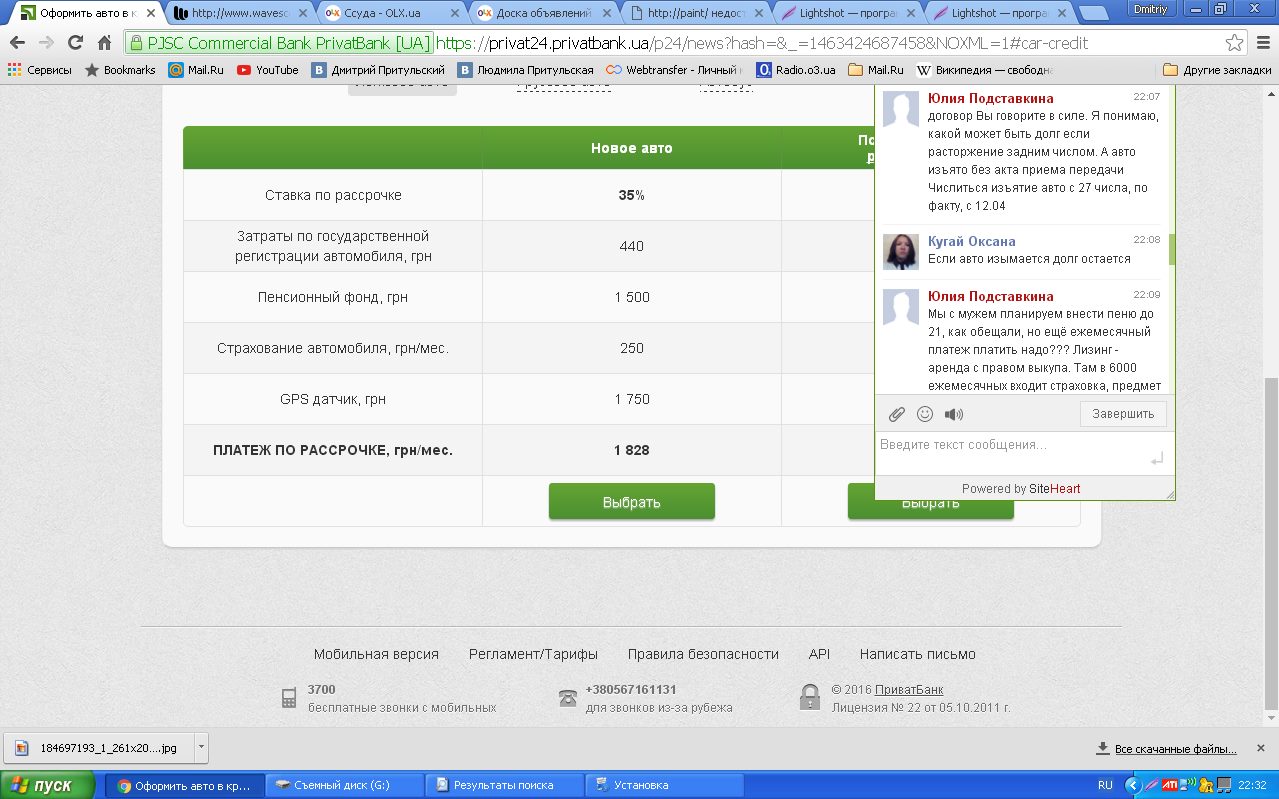1279x799 pixels.
Task: Open Правила безопасности footer link
Action: pyautogui.click(x=703, y=654)
